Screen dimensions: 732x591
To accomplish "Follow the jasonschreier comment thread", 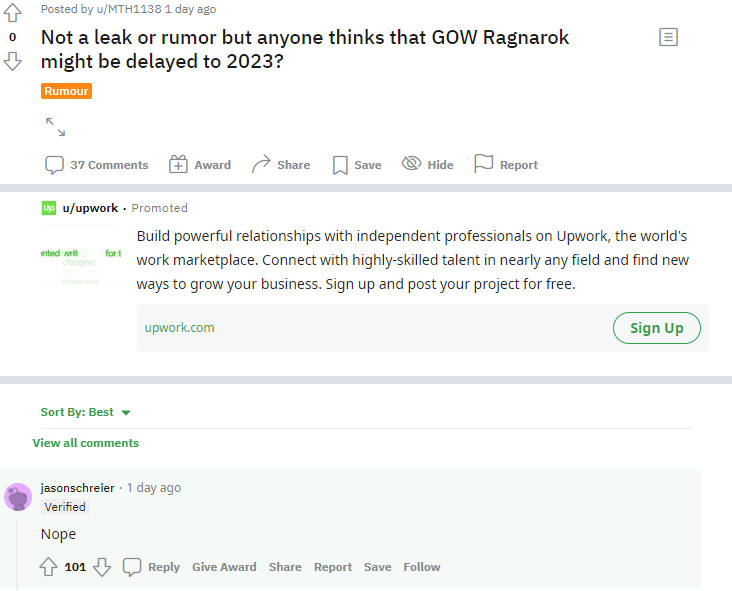I will click(x=422, y=567).
